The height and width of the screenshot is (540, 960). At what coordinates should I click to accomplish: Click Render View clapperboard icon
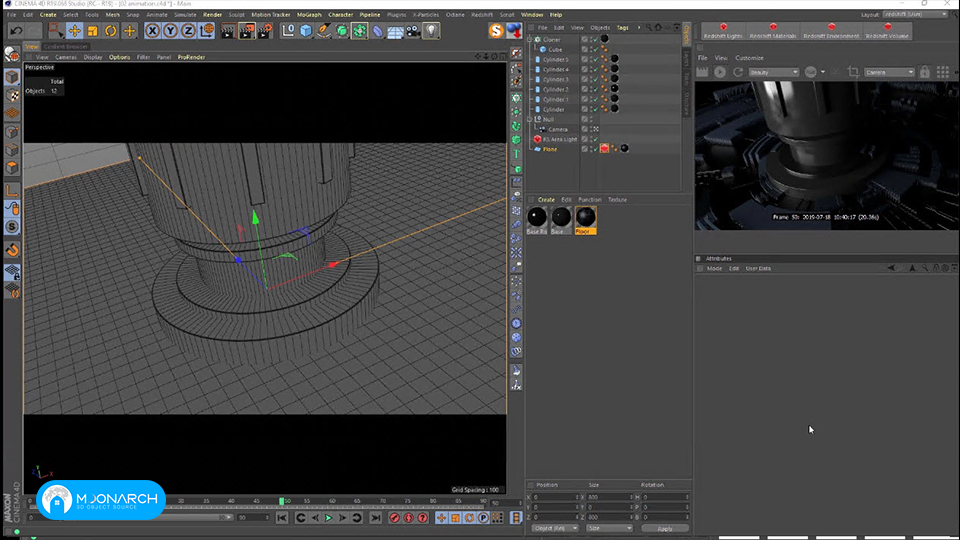pos(228,31)
